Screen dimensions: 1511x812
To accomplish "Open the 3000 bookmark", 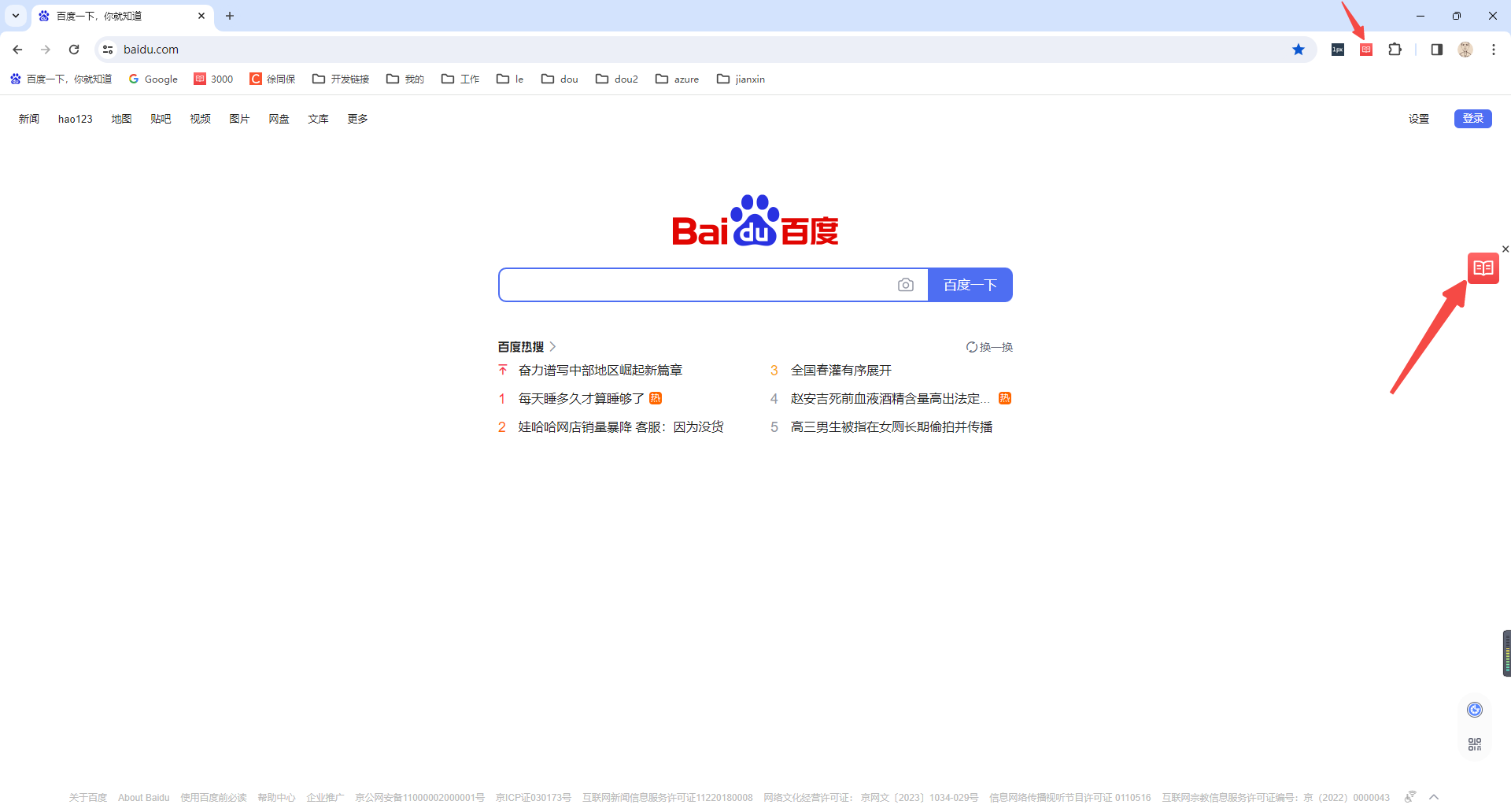I will point(214,79).
